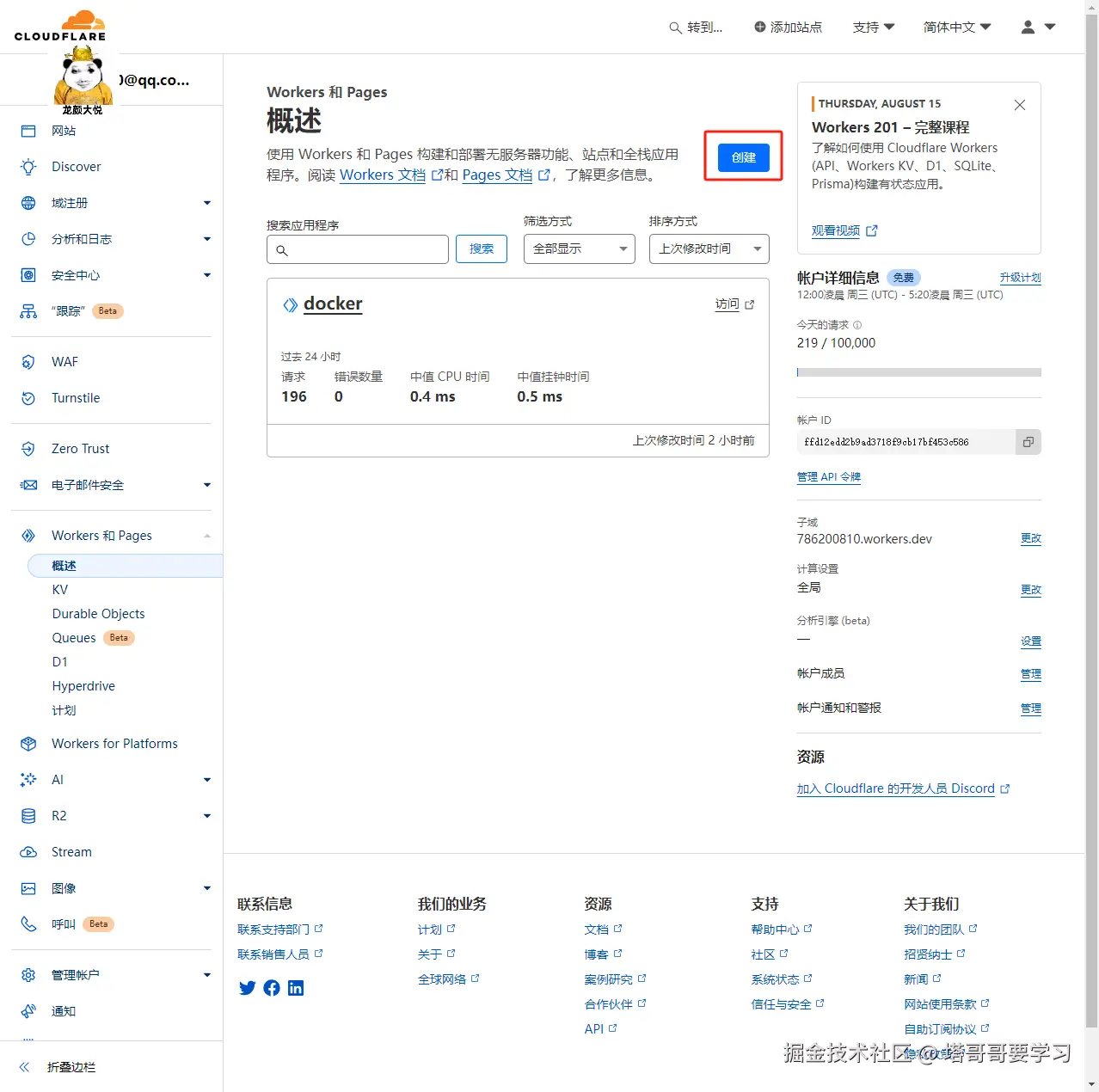1099x1092 pixels.
Task: Click 设置 for 分析引擎 (beta)
Action: tap(1031, 641)
